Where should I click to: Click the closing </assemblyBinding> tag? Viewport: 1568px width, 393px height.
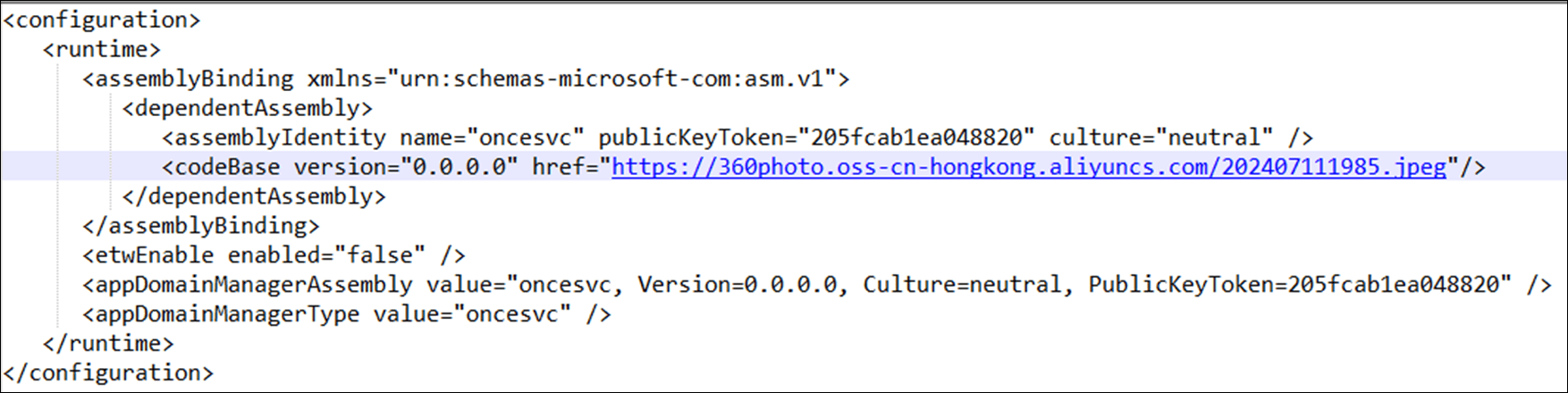point(201,226)
